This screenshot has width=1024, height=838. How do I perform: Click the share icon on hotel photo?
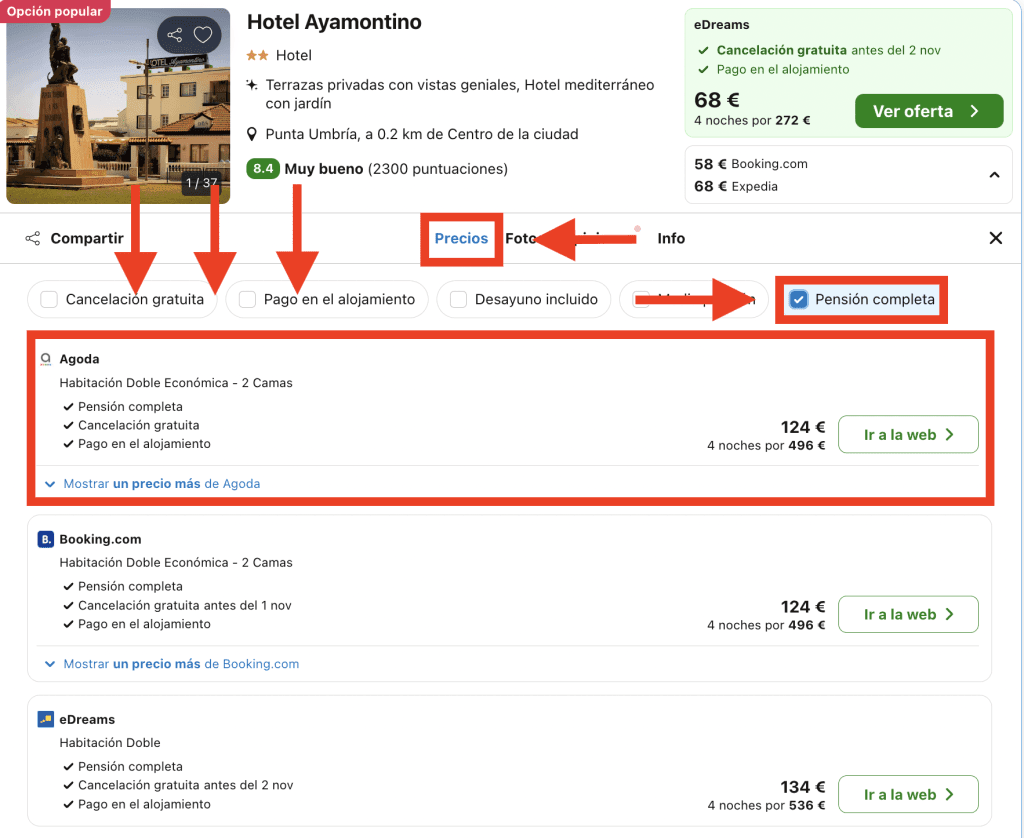[x=175, y=35]
